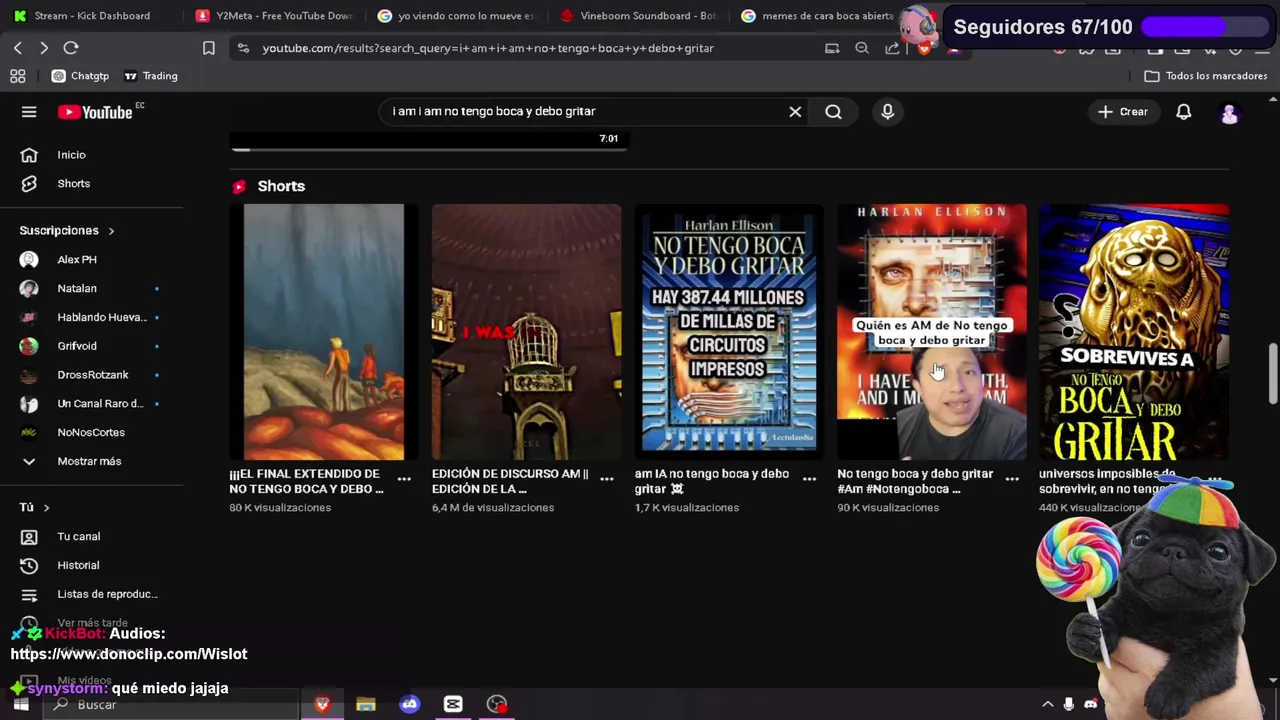The width and height of the screenshot is (1280, 720).
Task: Open options menu for #Am #Notengoboca short
Action: pyautogui.click(x=1012, y=479)
